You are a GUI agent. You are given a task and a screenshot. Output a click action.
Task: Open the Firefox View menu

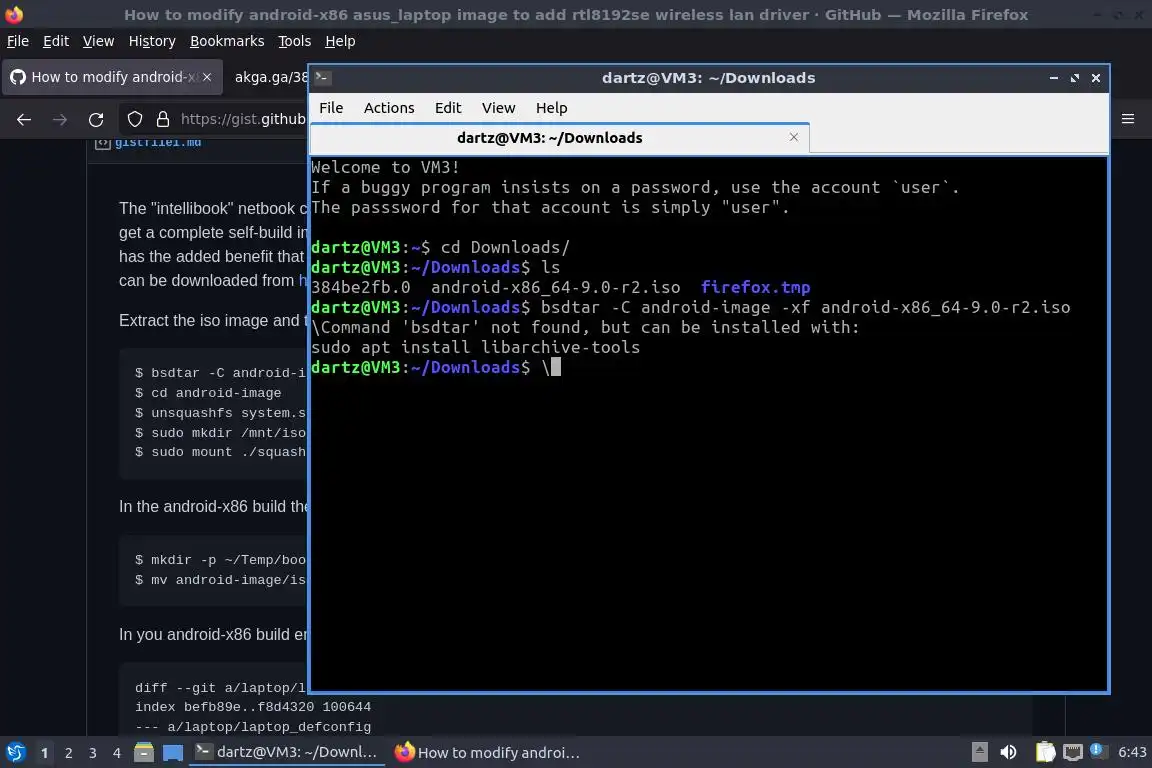98,41
